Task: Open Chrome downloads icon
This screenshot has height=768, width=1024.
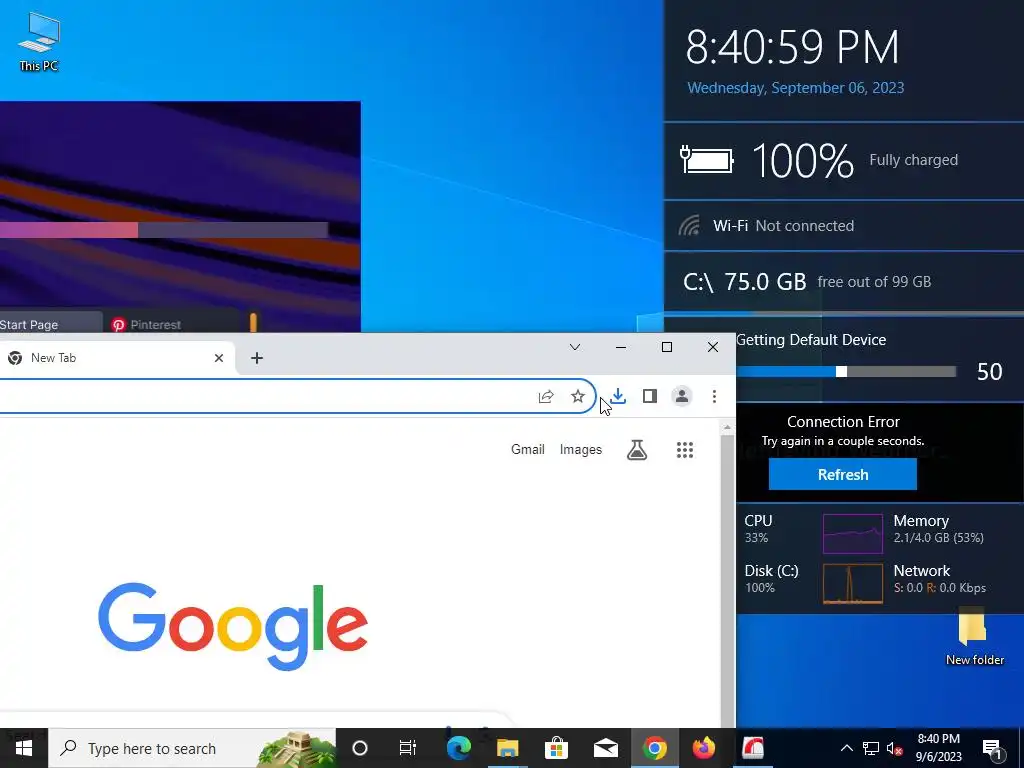Action: 618,396
